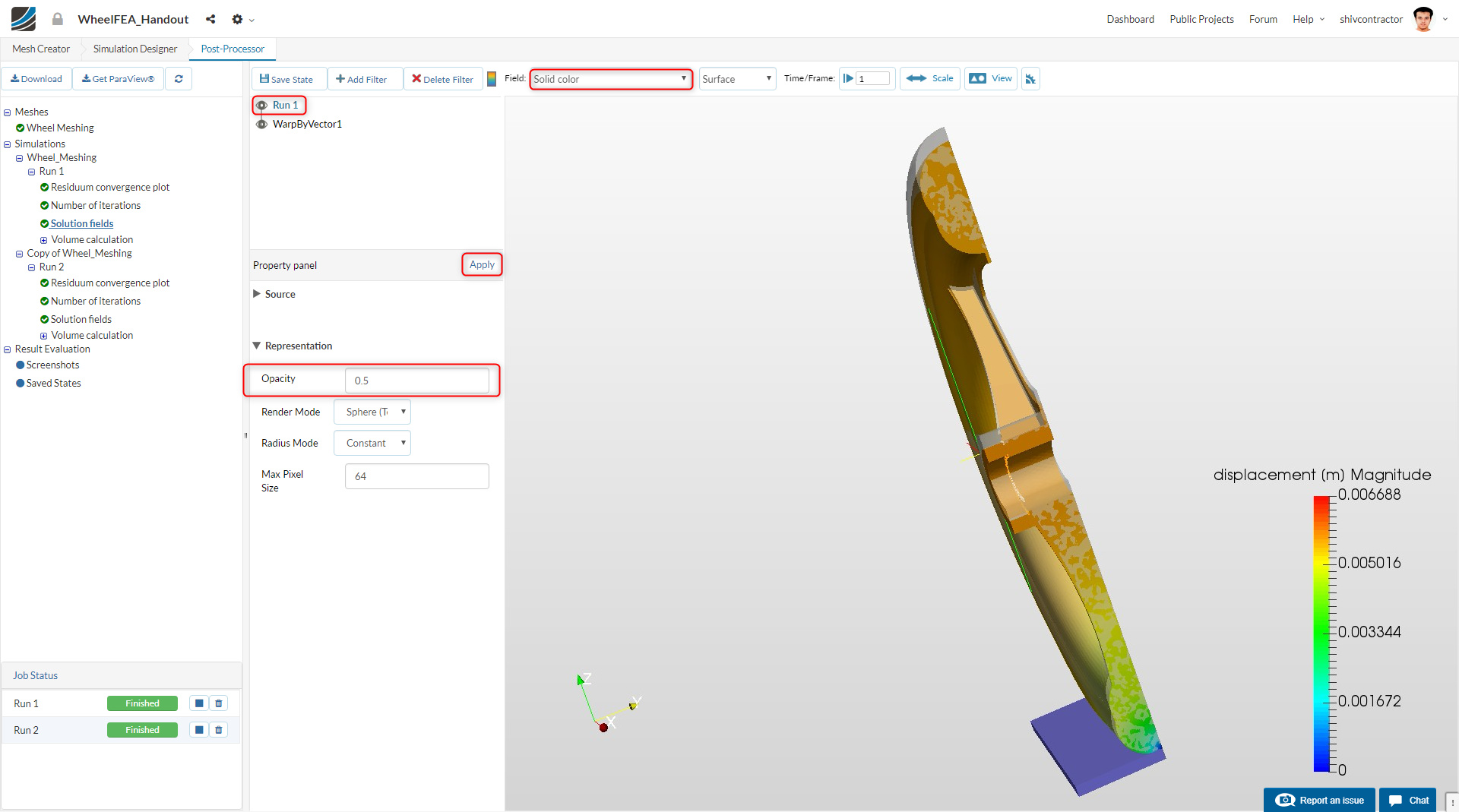
Task: Toggle visibility of WarpByVector1 filter
Action: 261,125
